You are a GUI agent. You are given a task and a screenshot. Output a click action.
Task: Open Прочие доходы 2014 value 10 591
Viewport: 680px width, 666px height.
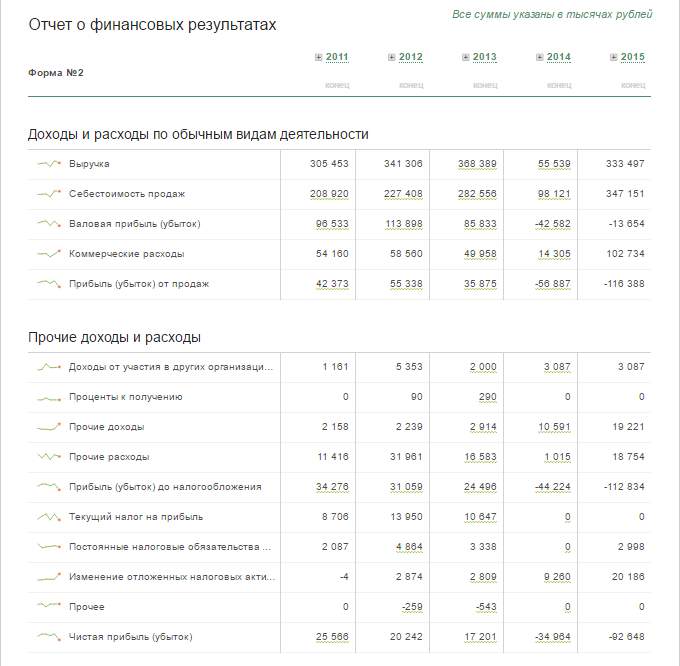tap(555, 427)
